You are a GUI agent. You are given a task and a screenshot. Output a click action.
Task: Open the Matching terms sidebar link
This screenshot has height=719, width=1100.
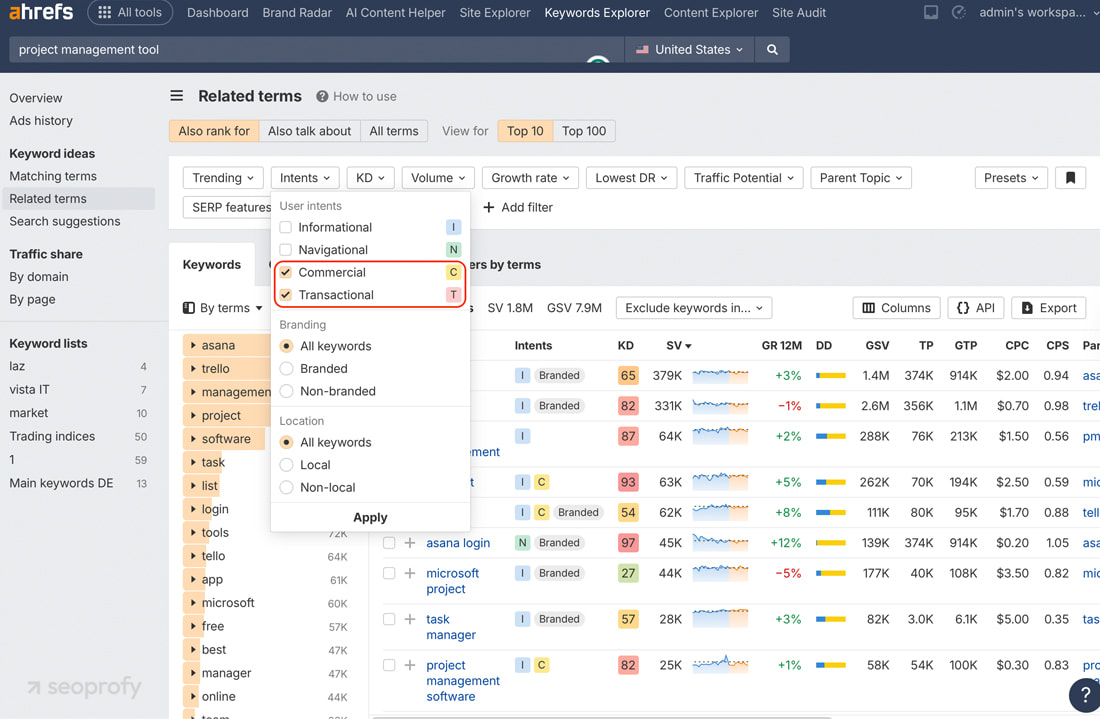click(53, 176)
